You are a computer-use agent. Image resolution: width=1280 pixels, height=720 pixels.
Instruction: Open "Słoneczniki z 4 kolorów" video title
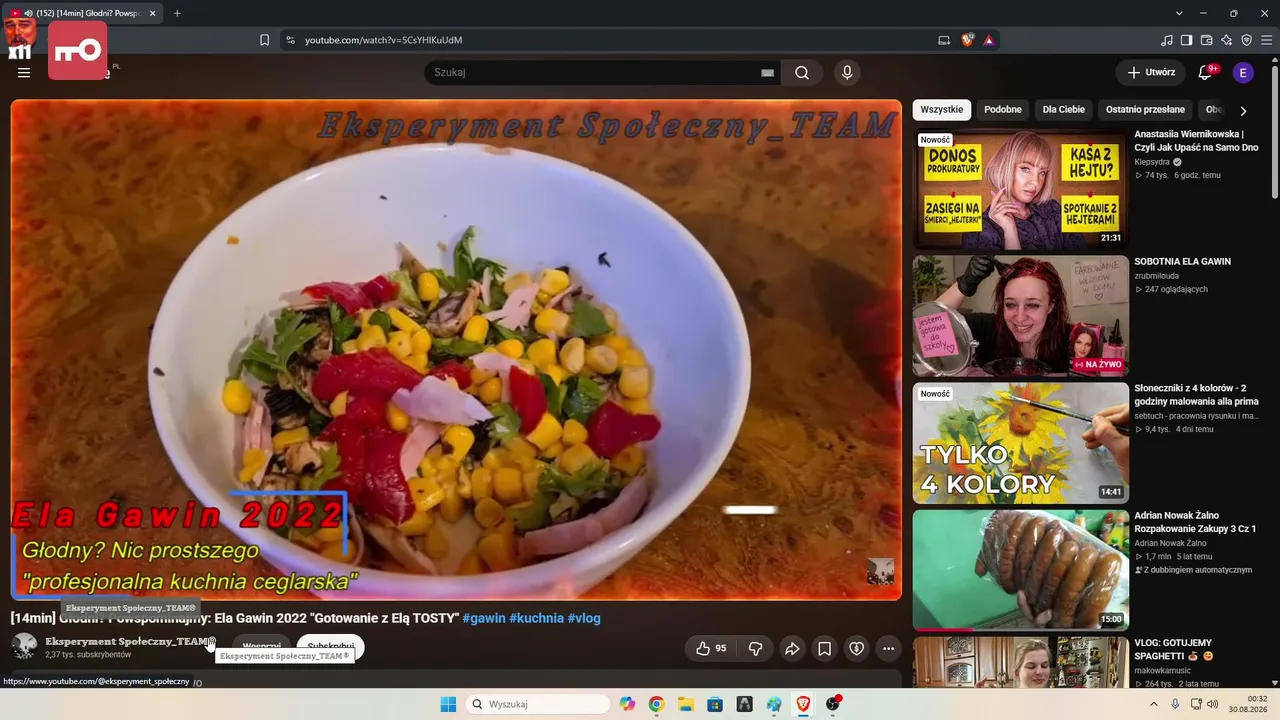point(1196,395)
